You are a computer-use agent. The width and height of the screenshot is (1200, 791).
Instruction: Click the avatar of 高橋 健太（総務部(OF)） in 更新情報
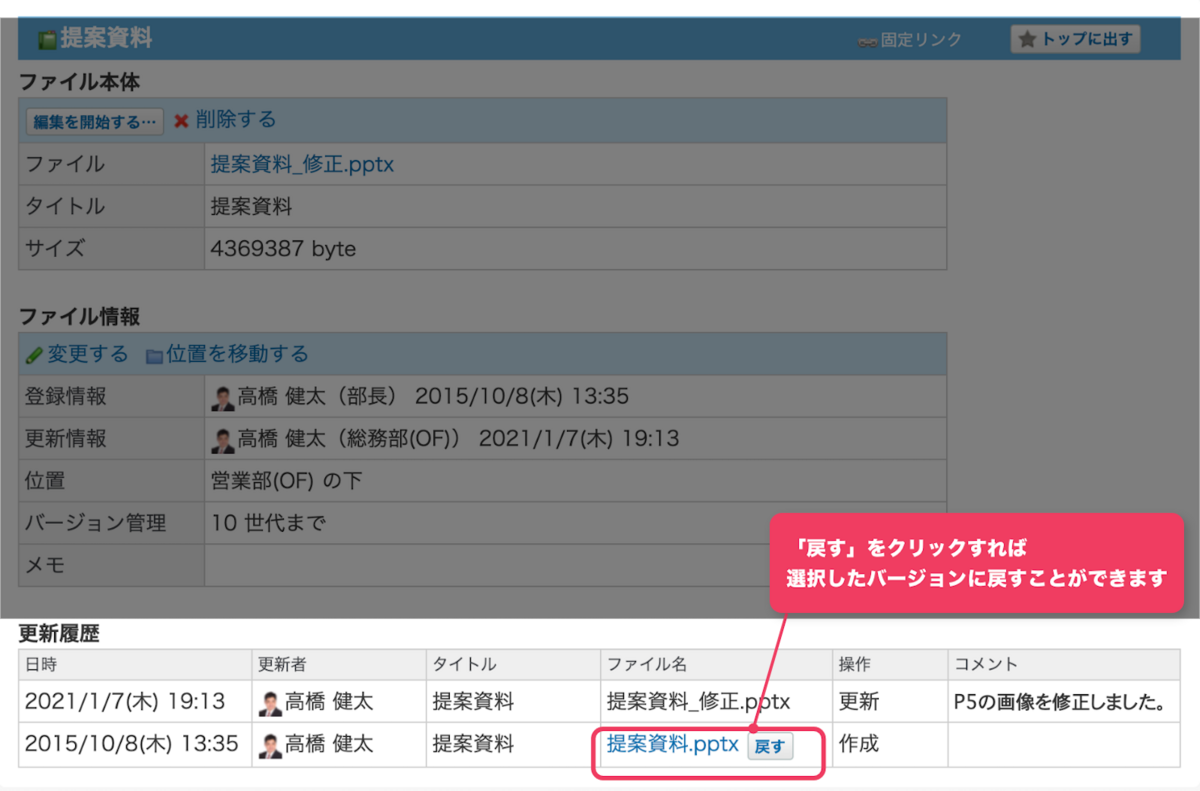point(223,440)
